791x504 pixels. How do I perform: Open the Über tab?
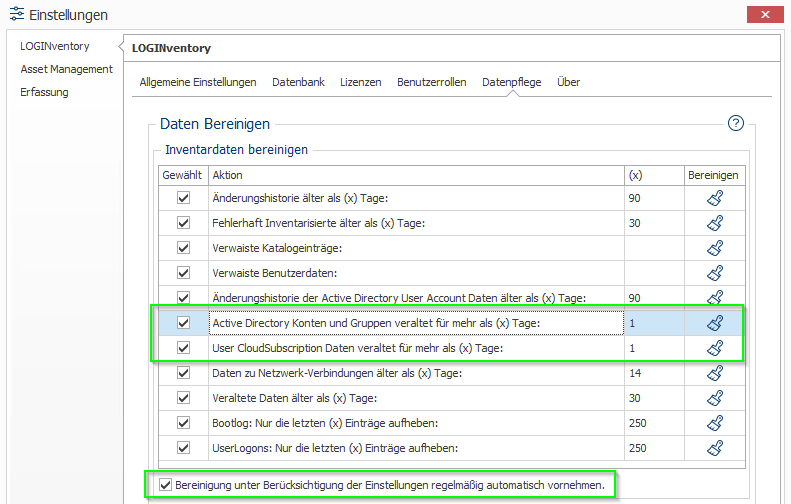coord(569,82)
